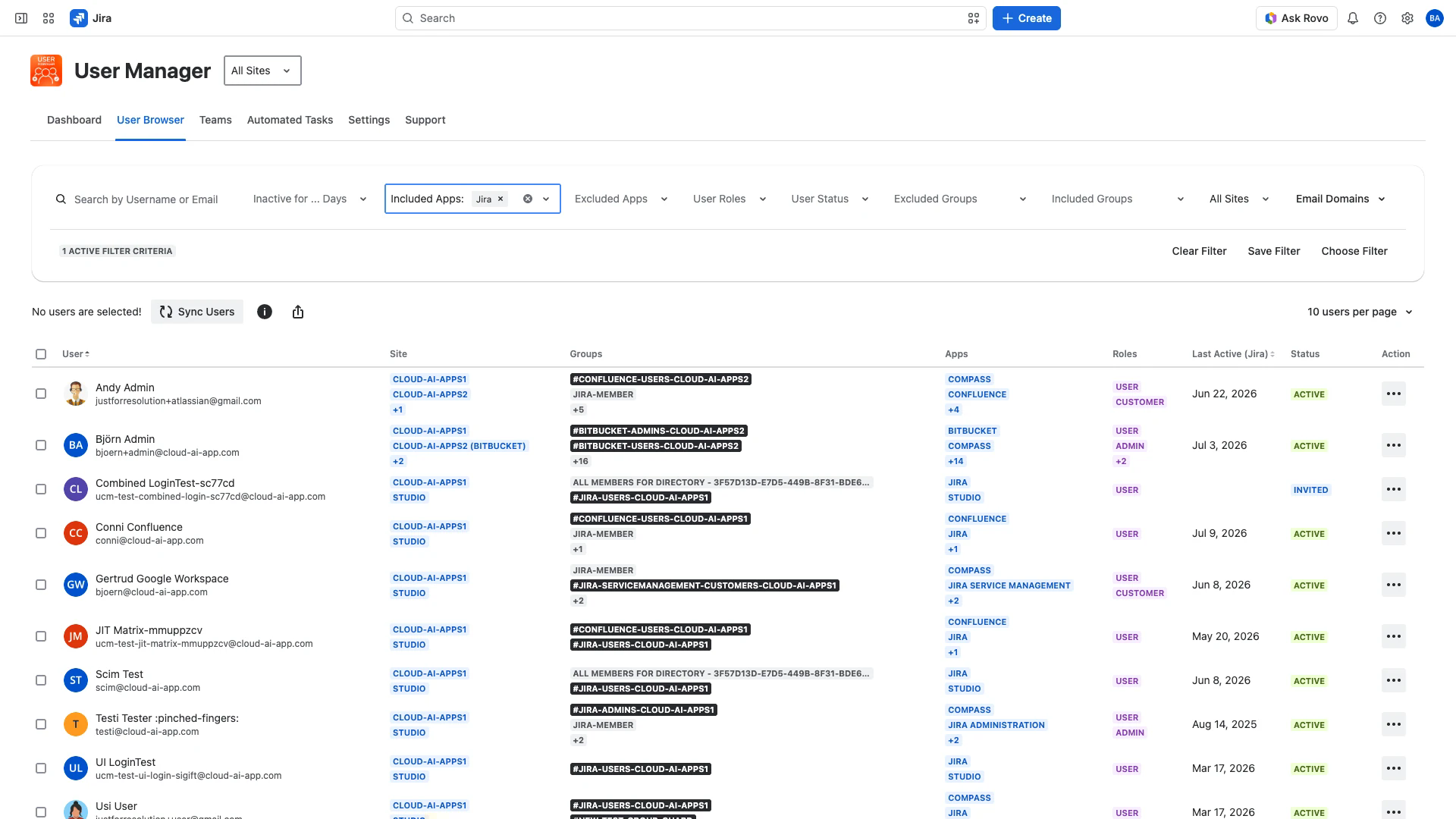Check the Conni Confluence row

tap(41, 533)
